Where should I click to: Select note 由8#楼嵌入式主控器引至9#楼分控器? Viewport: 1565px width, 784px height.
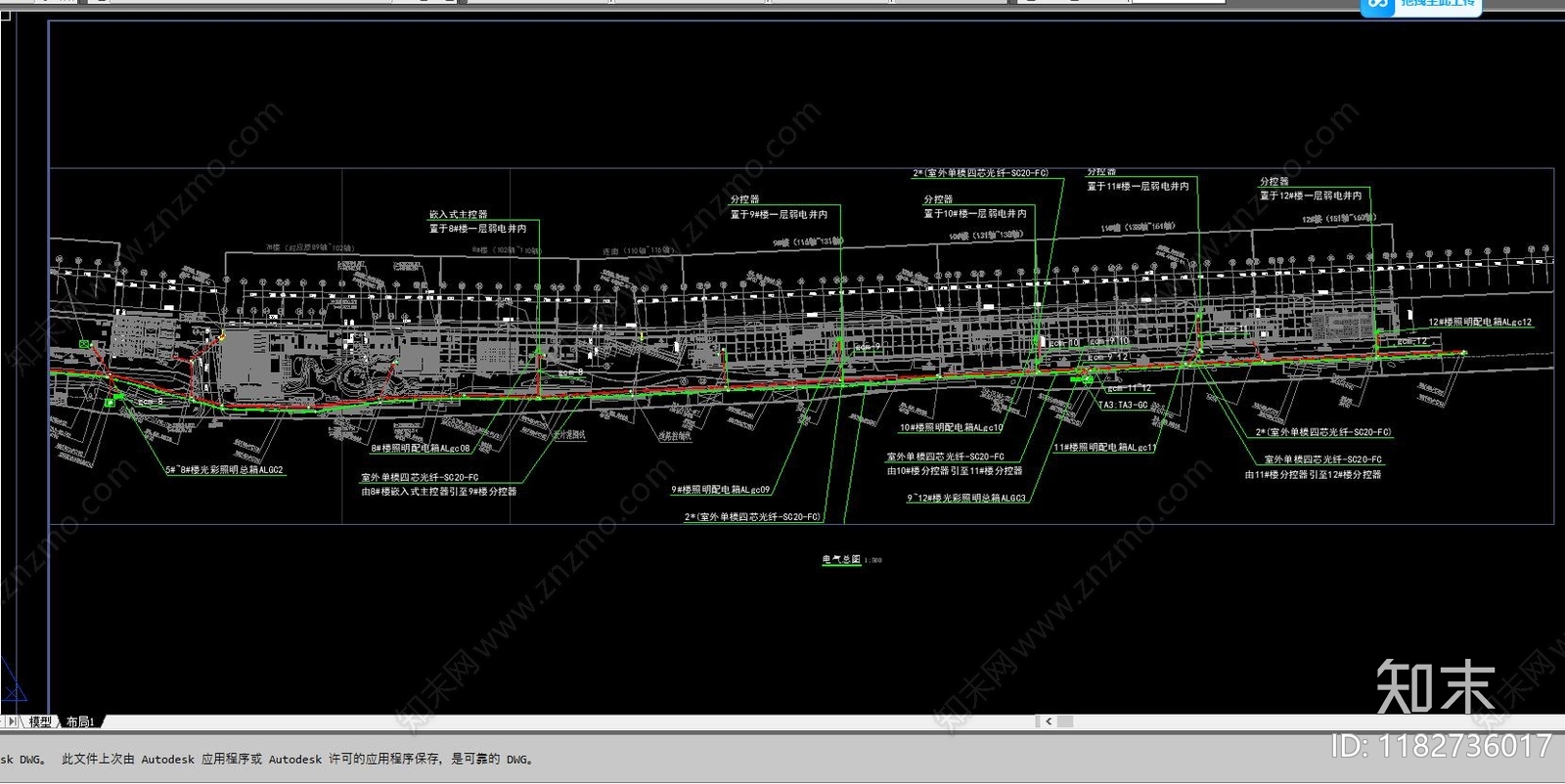(x=438, y=492)
